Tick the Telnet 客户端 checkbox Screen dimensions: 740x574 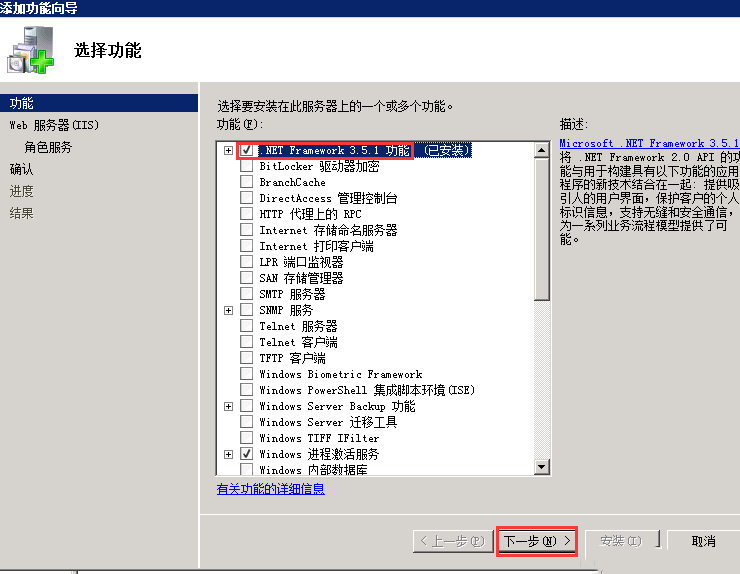[246, 342]
